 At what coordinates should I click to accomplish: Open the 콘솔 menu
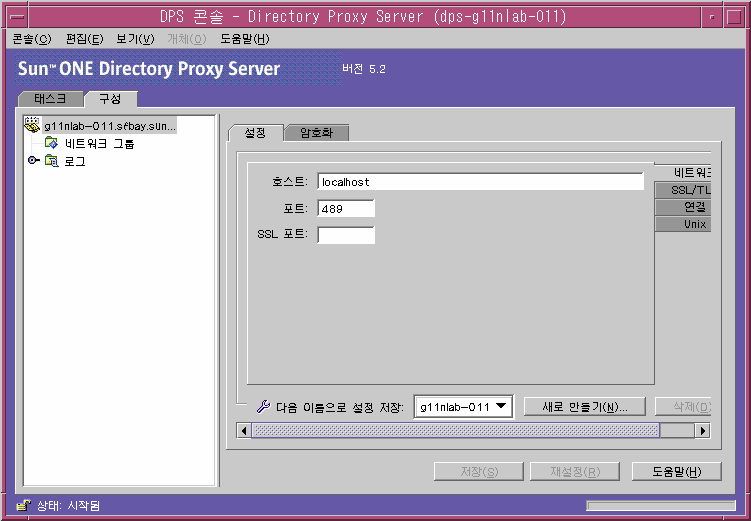point(32,39)
